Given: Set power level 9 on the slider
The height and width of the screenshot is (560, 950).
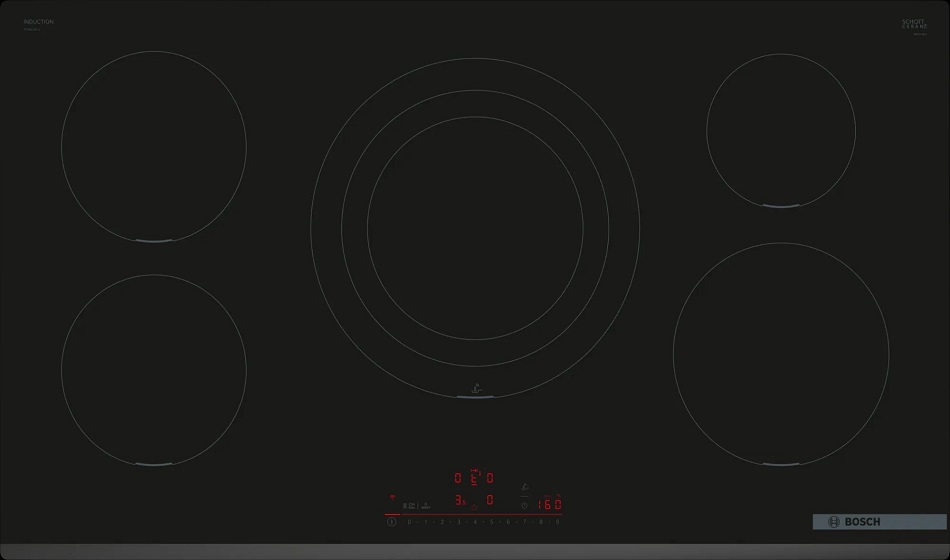Looking at the screenshot, I should coord(557,521).
